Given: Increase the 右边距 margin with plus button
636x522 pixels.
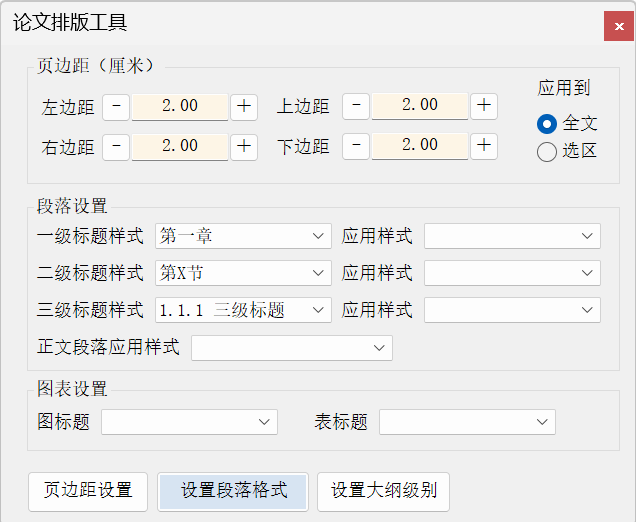Looking at the screenshot, I should tap(244, 146).
